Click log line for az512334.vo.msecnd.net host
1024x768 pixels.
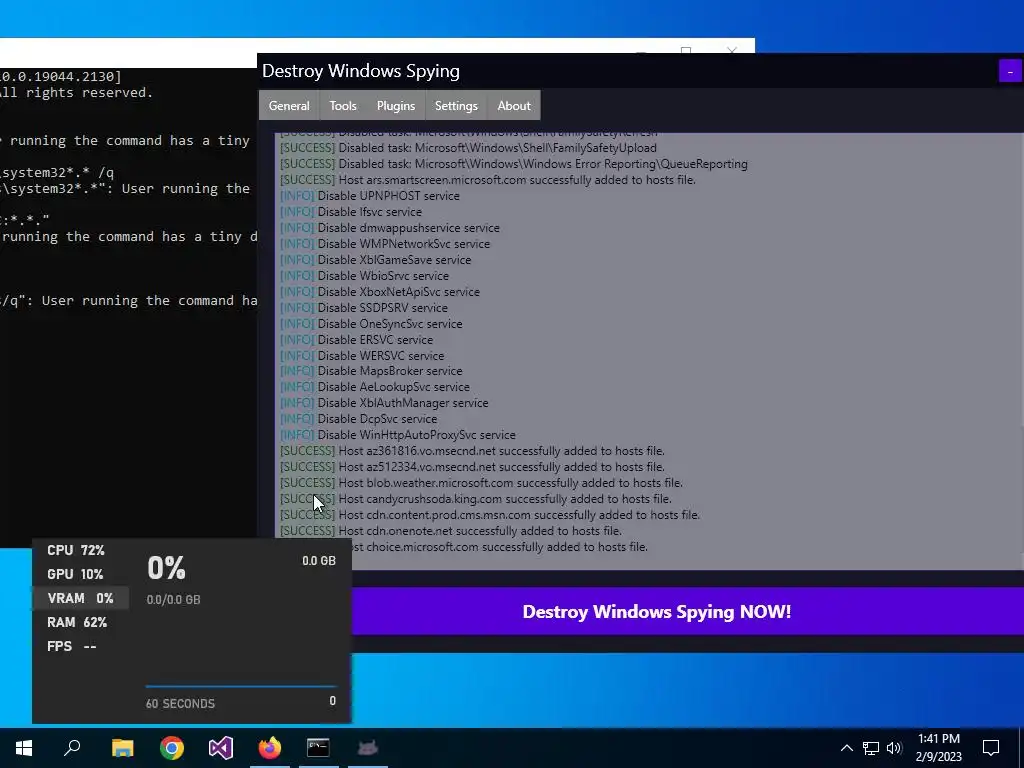[x=472, y=467]
